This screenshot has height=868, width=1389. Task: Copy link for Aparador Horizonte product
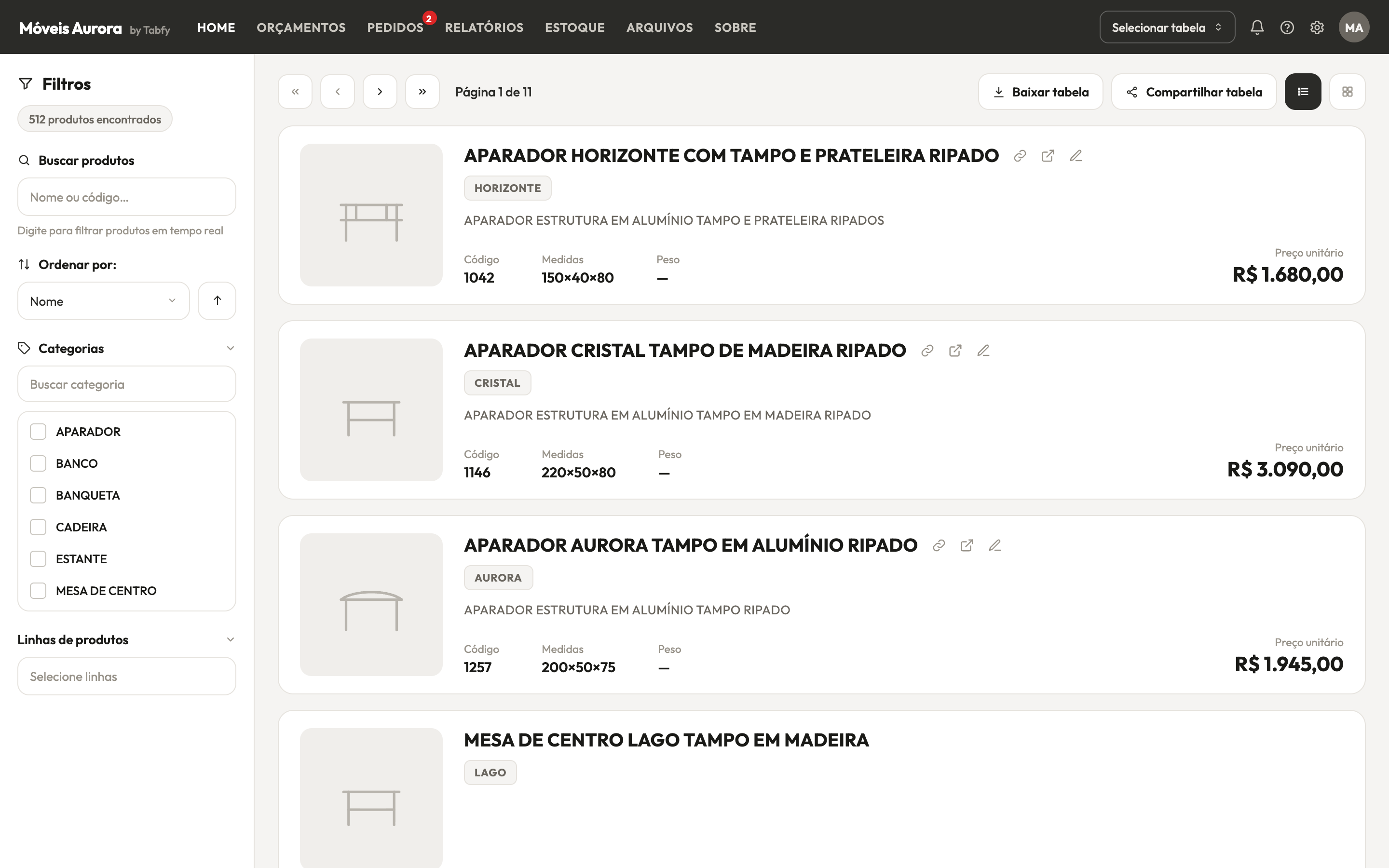(x=1020, y=156)
